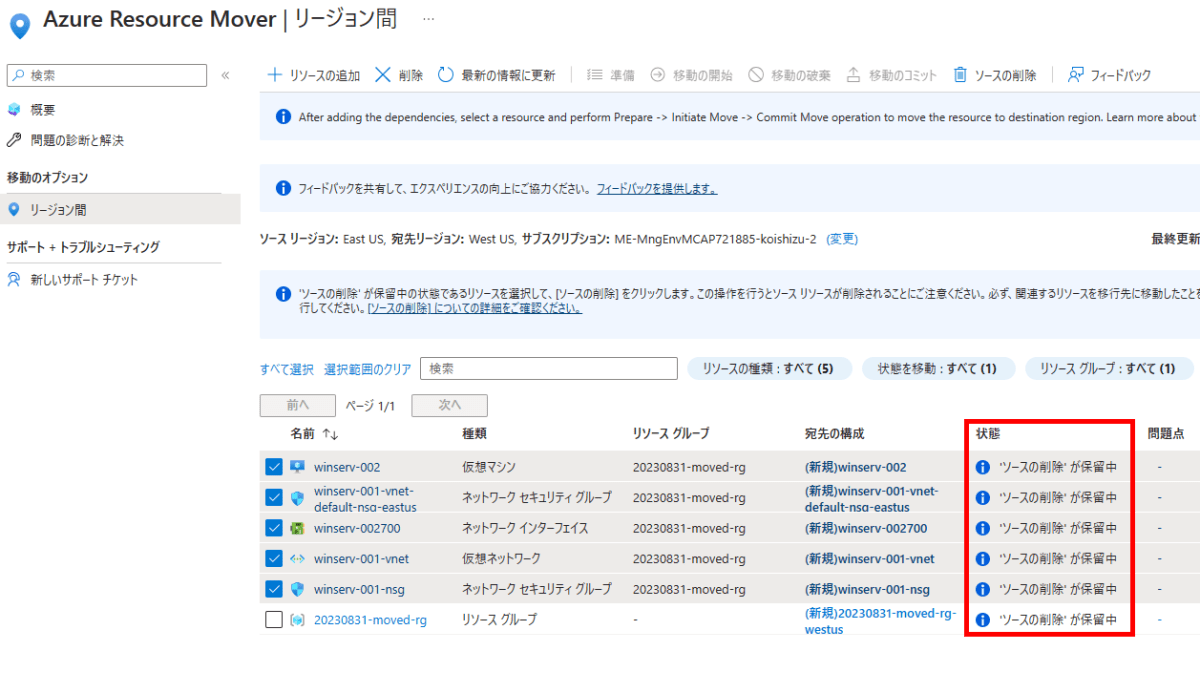Check the 20230831-moved-rg row checkbox
1200x693 pixels.
coord(274,620)
